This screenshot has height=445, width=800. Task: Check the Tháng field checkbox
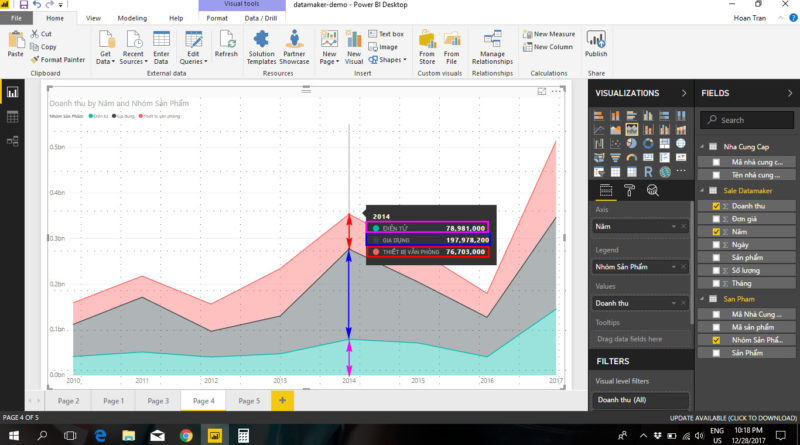pyautogui.click(x=715, y=283)
